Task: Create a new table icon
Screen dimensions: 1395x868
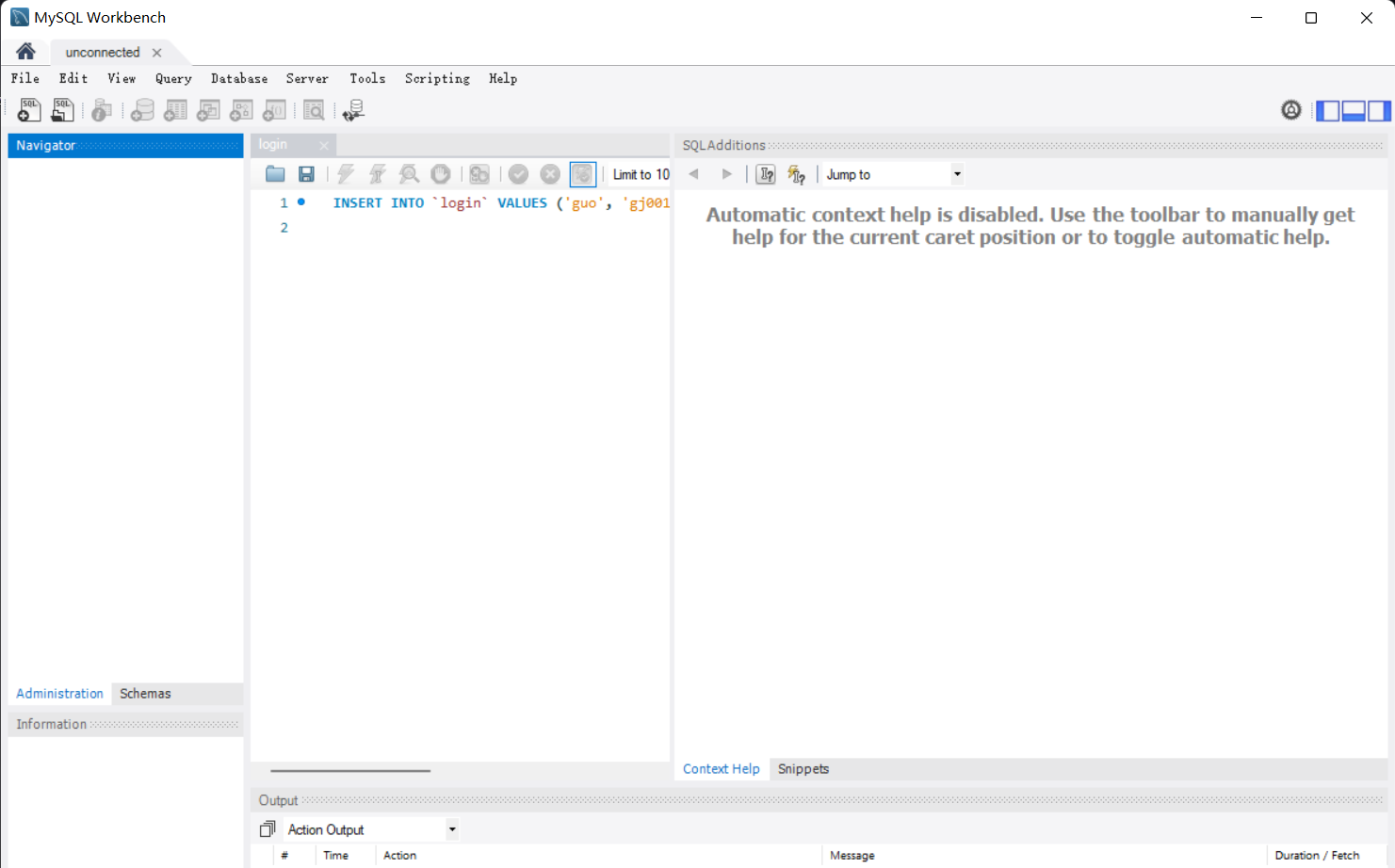Action: [175, 110]
